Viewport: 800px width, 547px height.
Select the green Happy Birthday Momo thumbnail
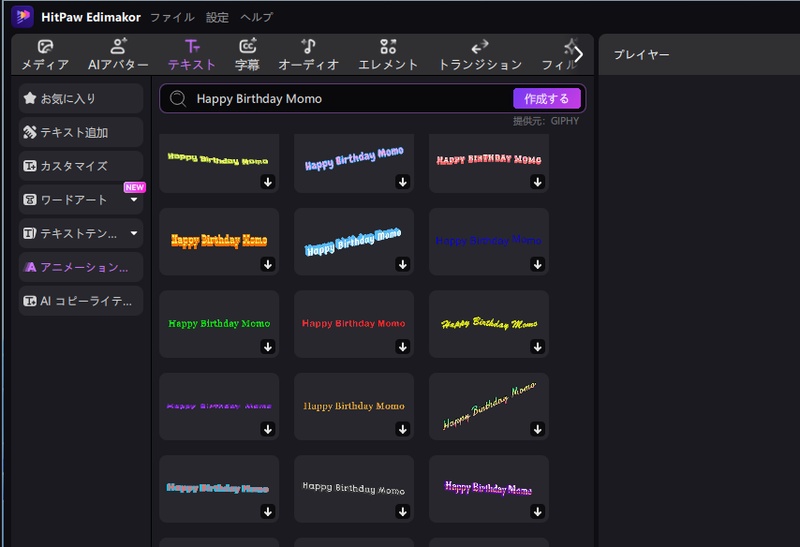point(219,324)
